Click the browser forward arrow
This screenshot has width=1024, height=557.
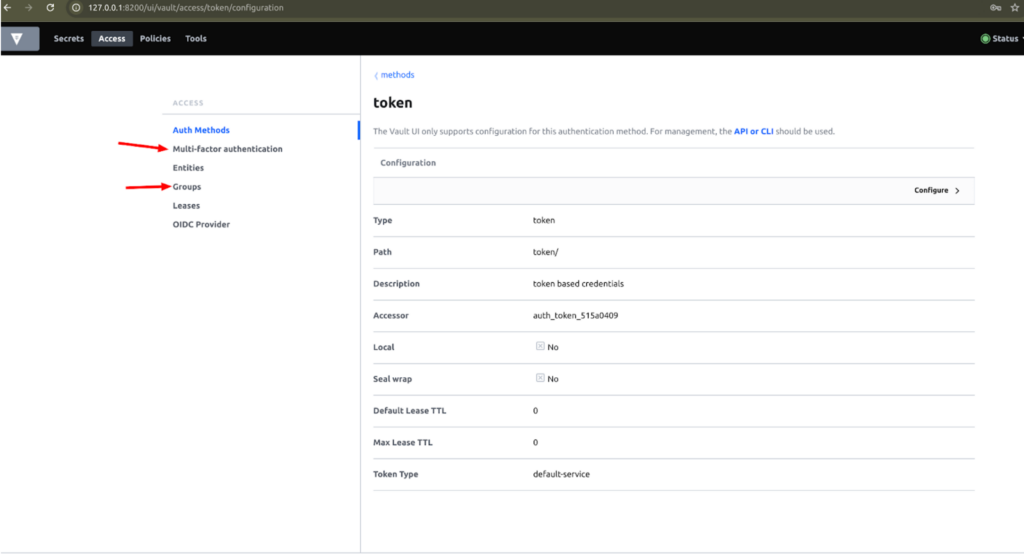pos(28,8)
